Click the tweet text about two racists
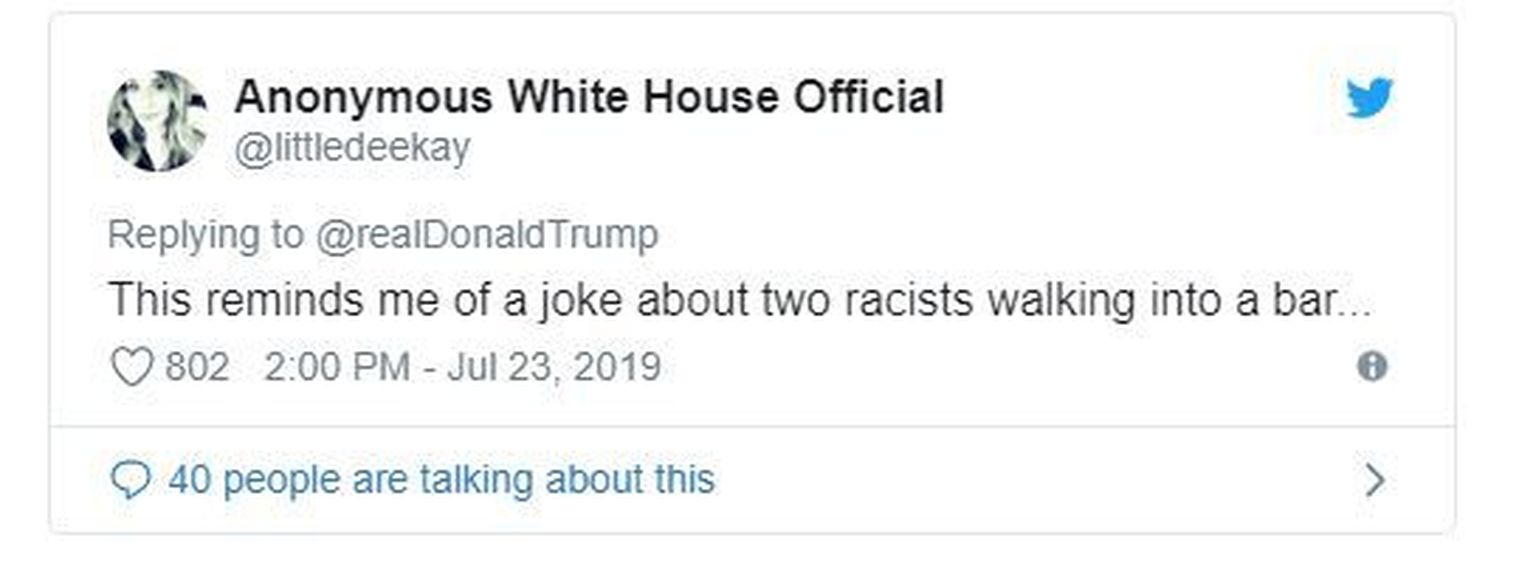 coord(740,300)
